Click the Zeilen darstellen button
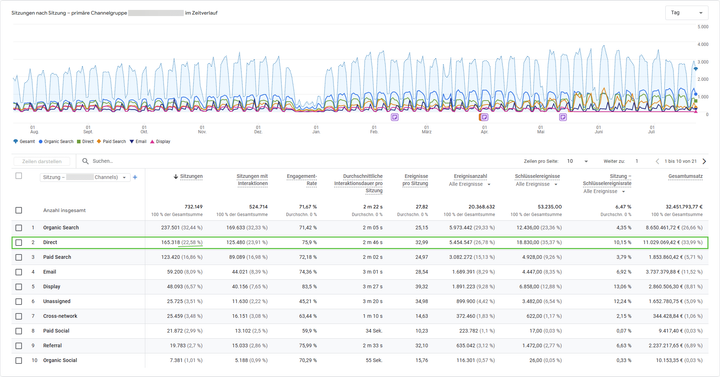This screenshot has height=377, width=720. [x=42, y=162]
